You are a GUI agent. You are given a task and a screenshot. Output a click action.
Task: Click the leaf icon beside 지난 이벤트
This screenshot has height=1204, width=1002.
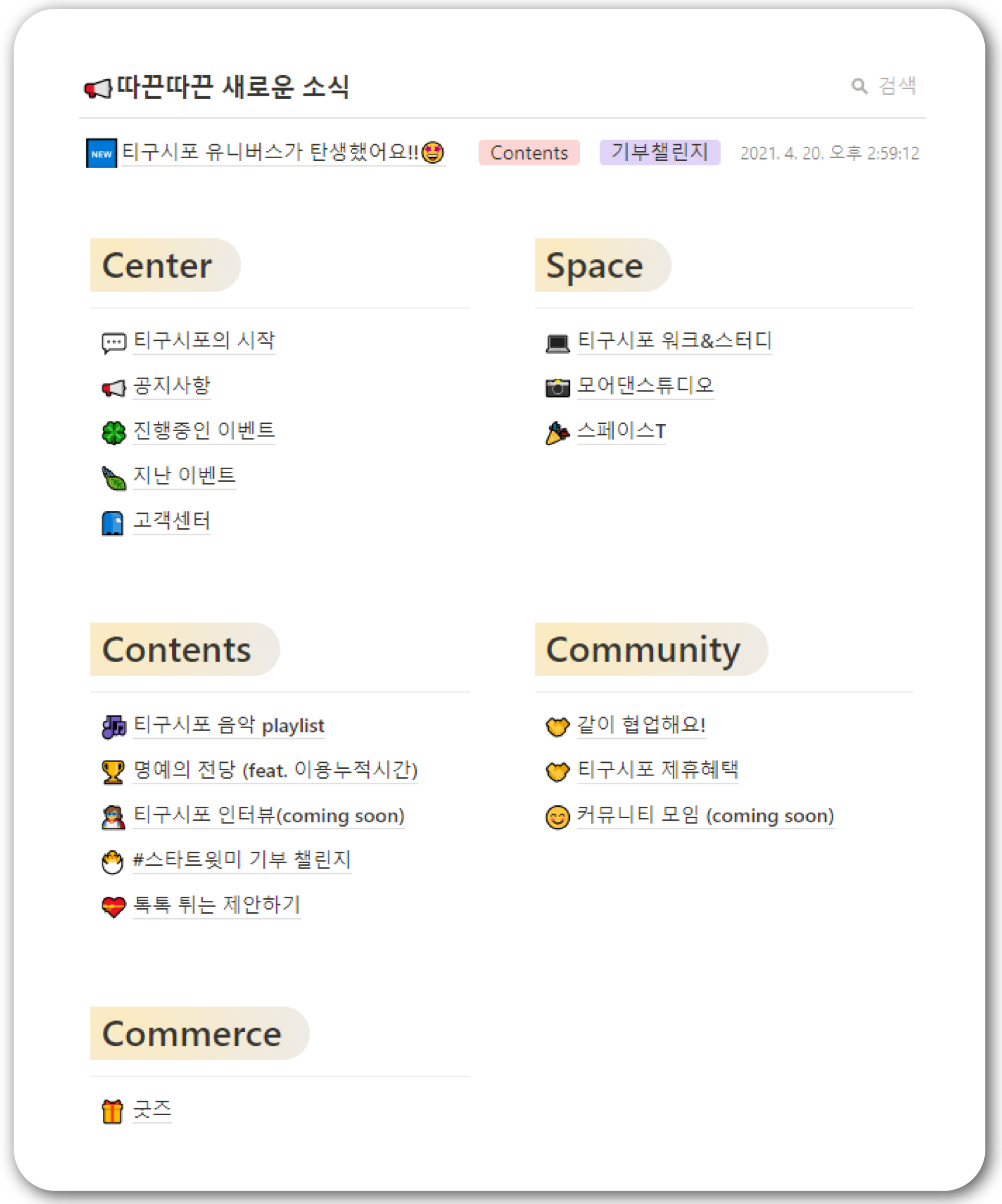[113, 478]
